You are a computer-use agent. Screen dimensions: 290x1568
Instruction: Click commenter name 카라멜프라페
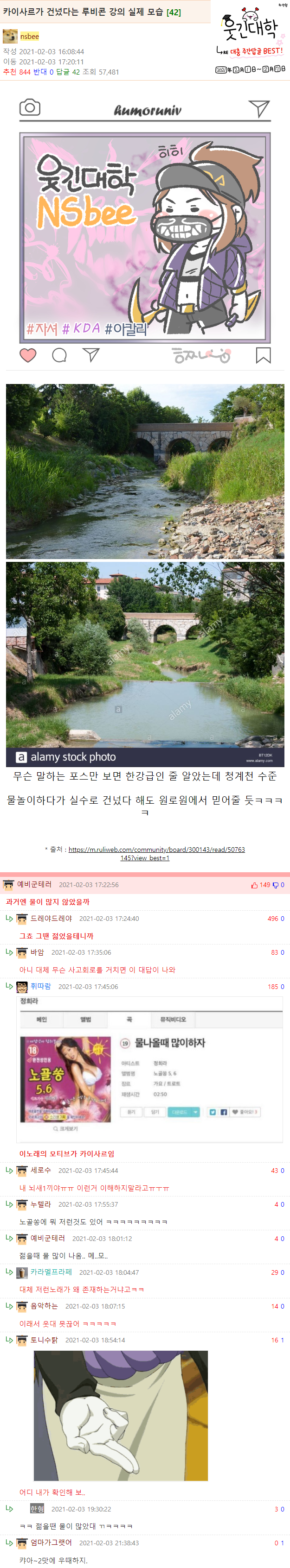pyautogui.click(x=51, y=1272)
